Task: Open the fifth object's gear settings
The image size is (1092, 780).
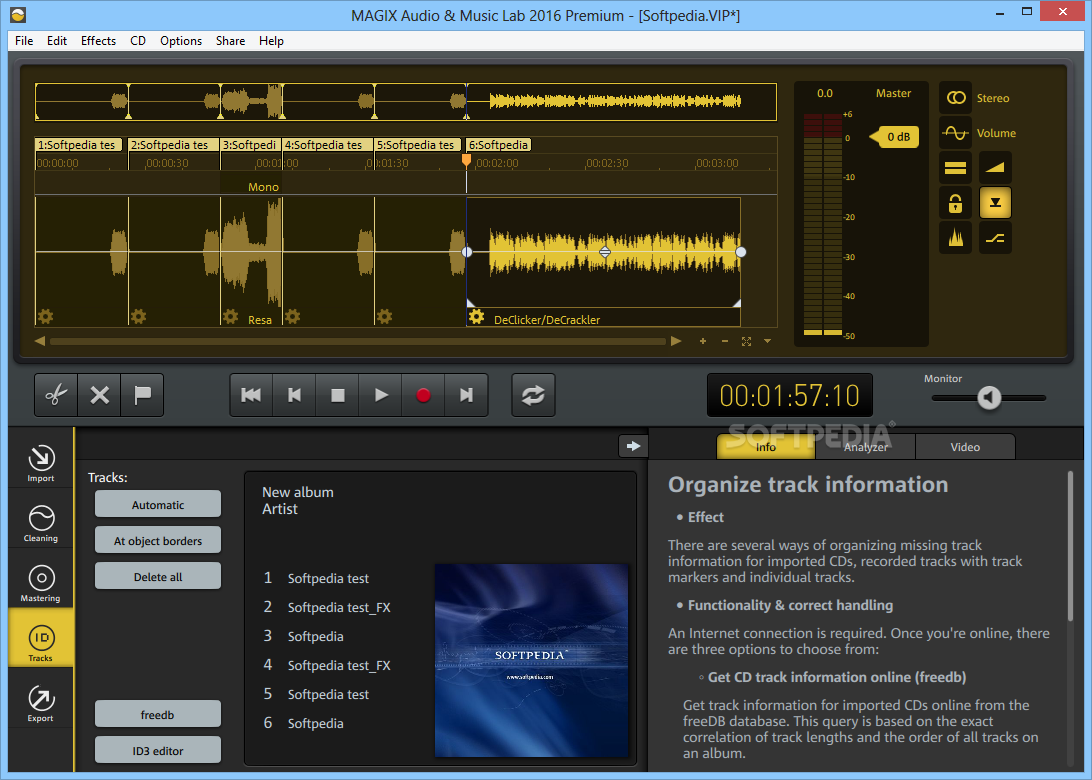Action: [384, 318]
